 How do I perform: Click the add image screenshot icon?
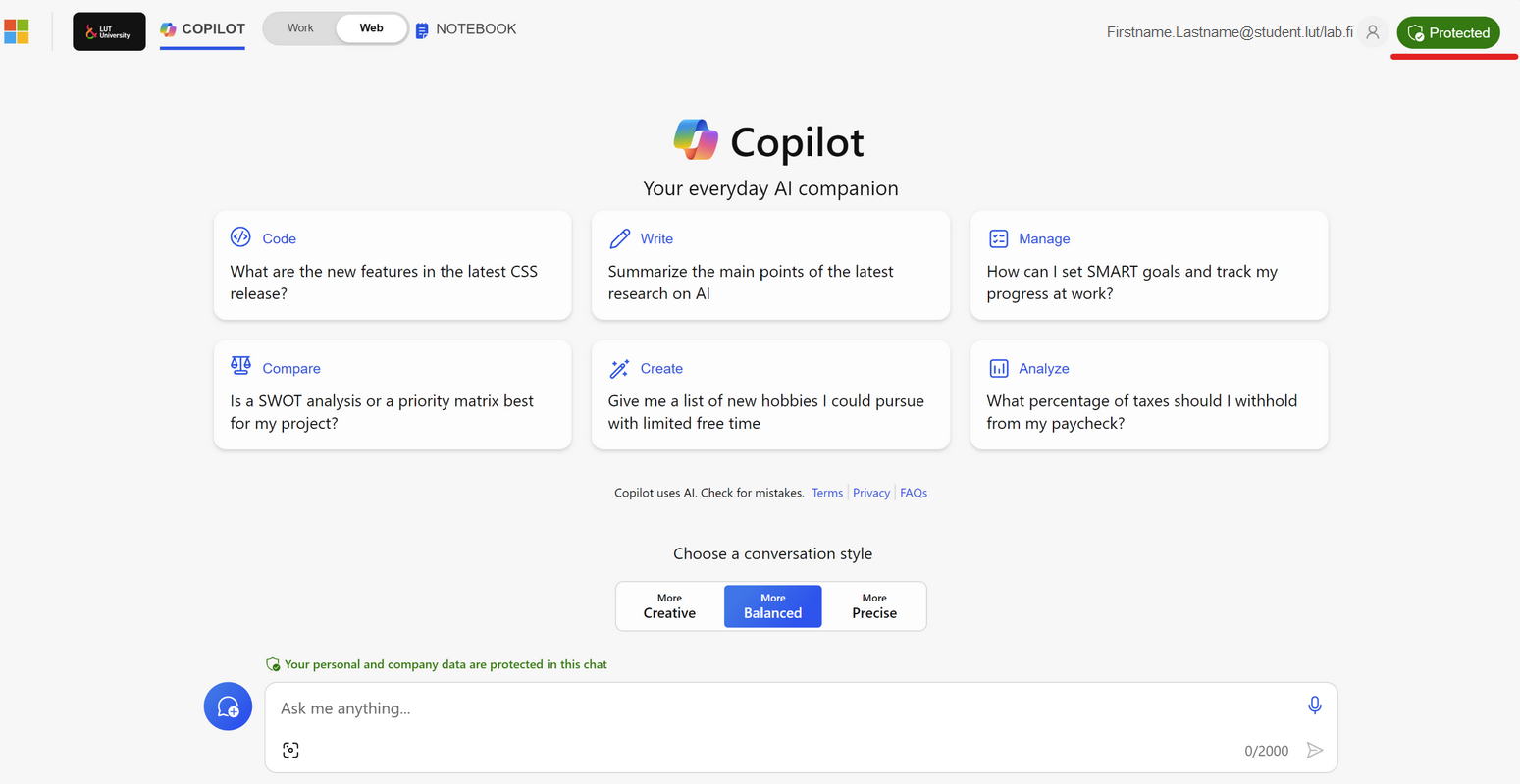point(290,750)
